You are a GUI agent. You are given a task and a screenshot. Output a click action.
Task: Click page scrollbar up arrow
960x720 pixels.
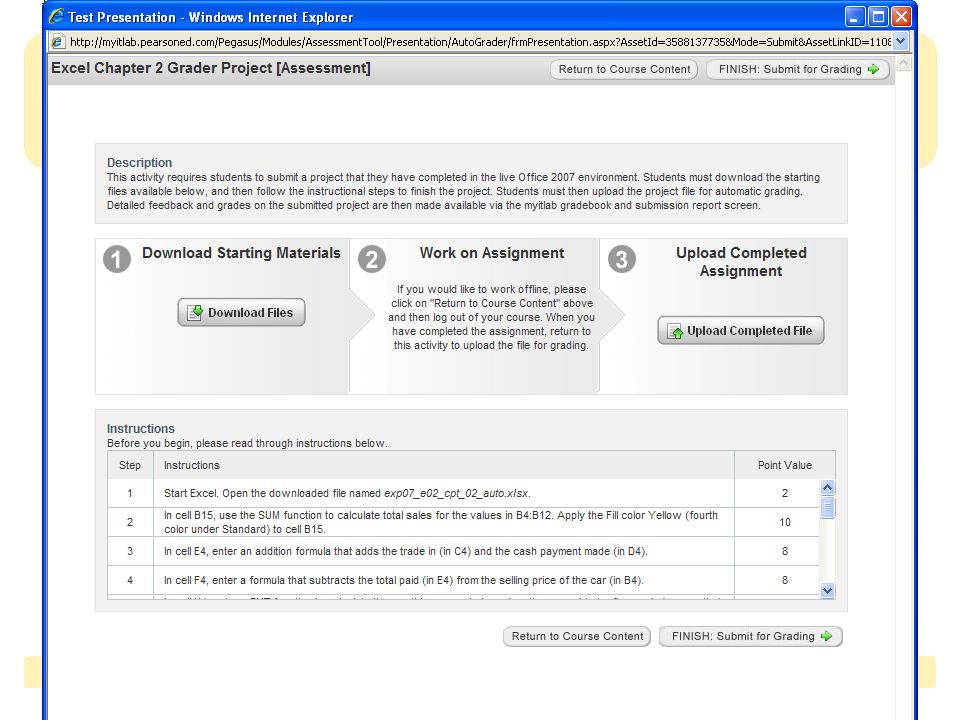pyautogui.click(x=903, y=62)
